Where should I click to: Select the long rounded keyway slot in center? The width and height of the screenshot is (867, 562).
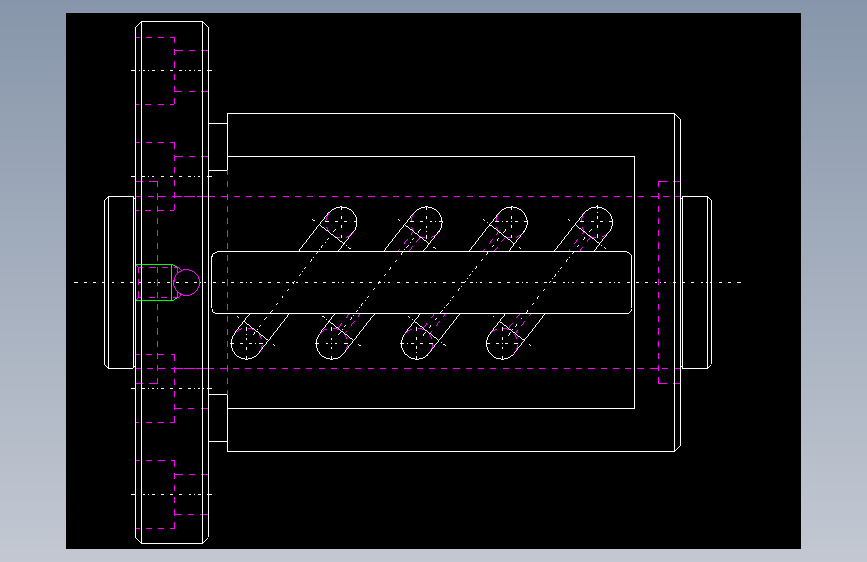[x=422, y=283]
